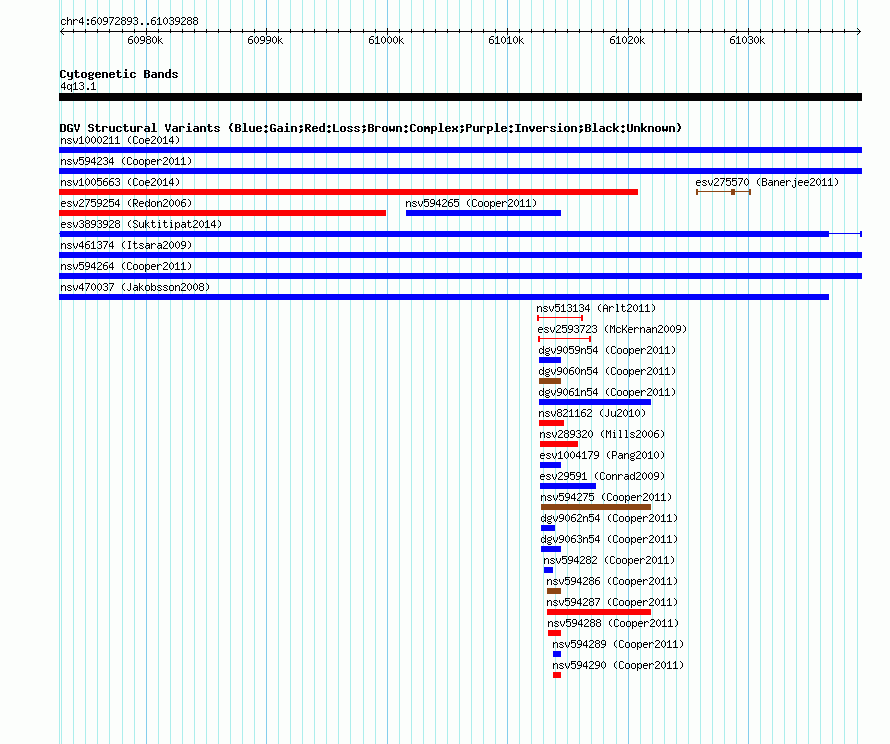Click the red bar under nsv594288
Screen dimensions: 890x744
point(555,633)
